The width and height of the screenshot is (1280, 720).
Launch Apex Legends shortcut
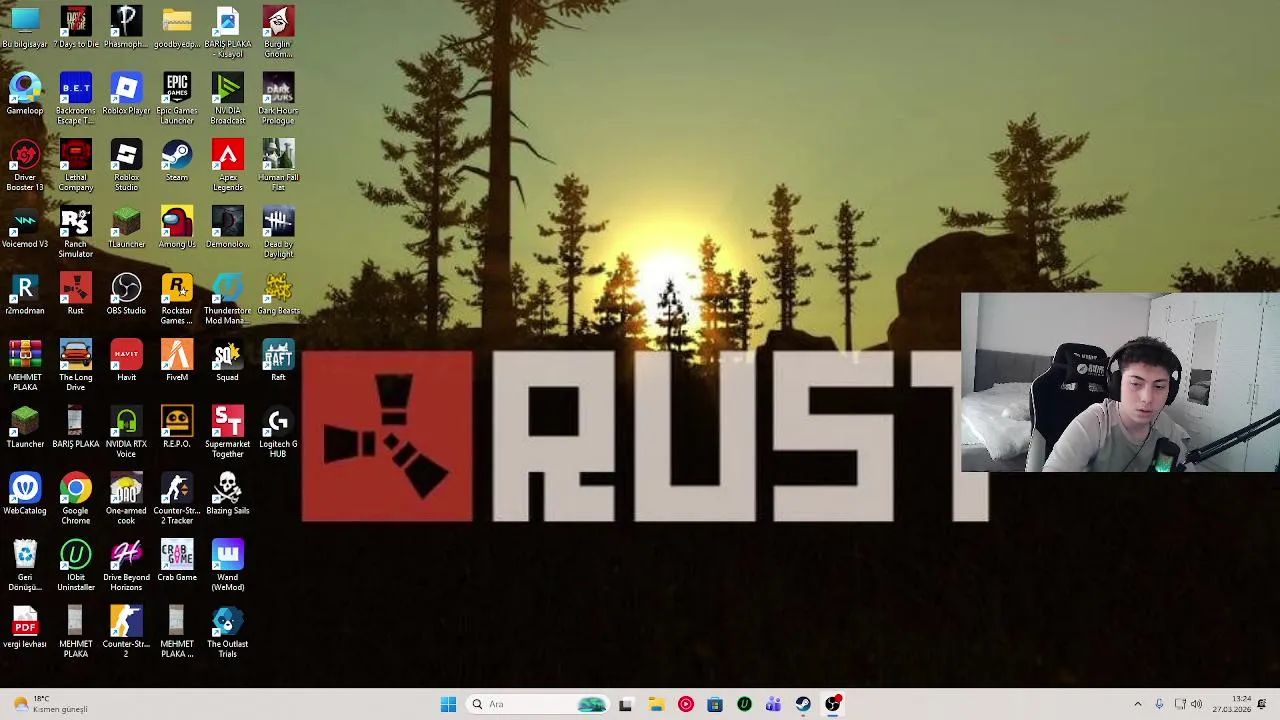(228, 166)
